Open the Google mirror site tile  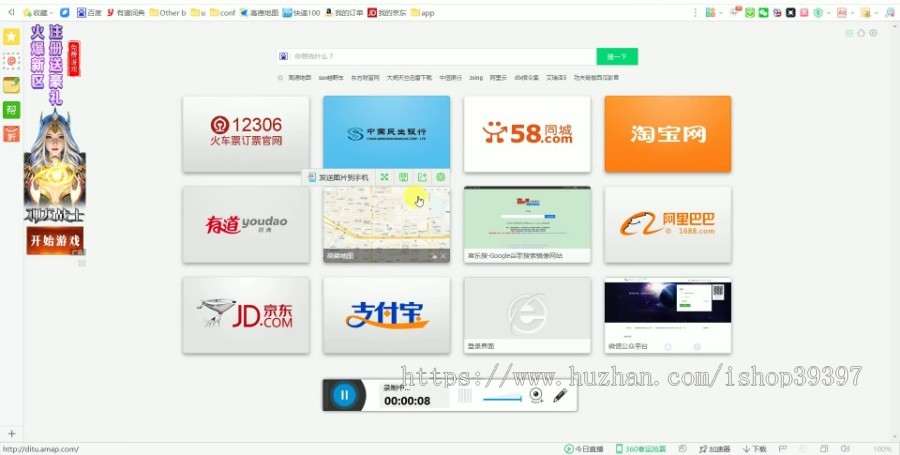[x=527, y=224]
